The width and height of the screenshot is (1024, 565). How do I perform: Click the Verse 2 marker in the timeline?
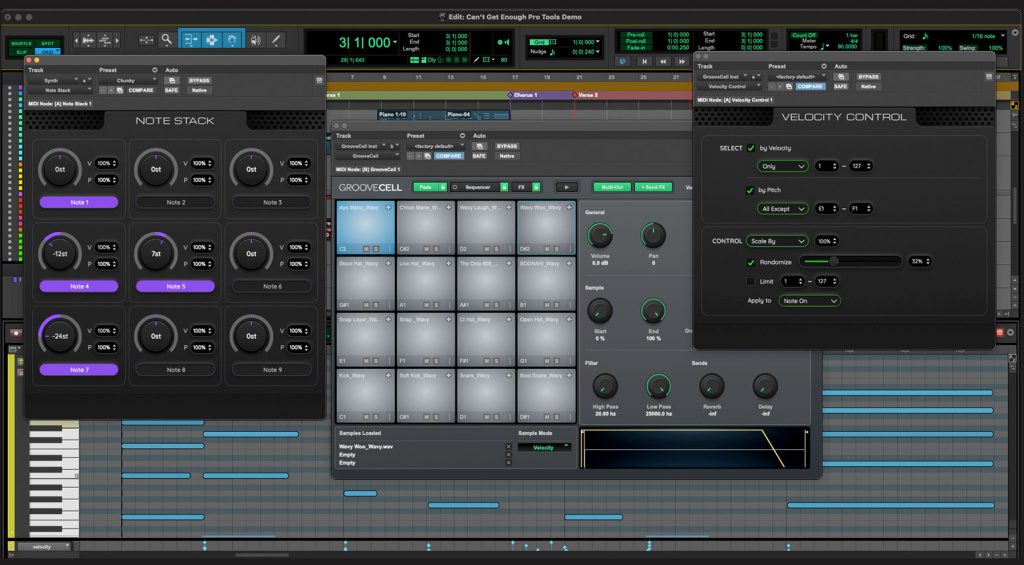(585, 95)
